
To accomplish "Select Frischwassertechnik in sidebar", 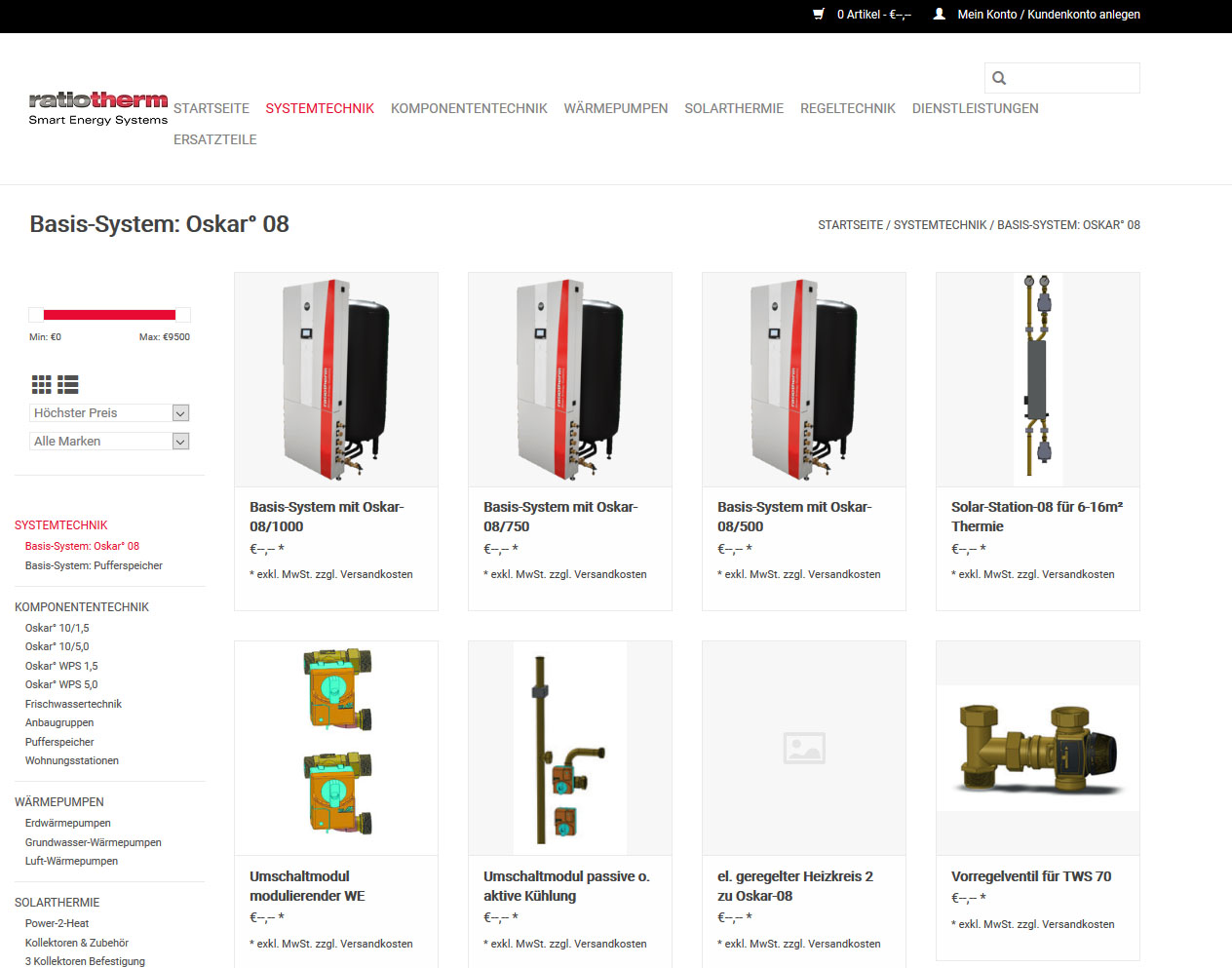I will [x=73, y=704].
